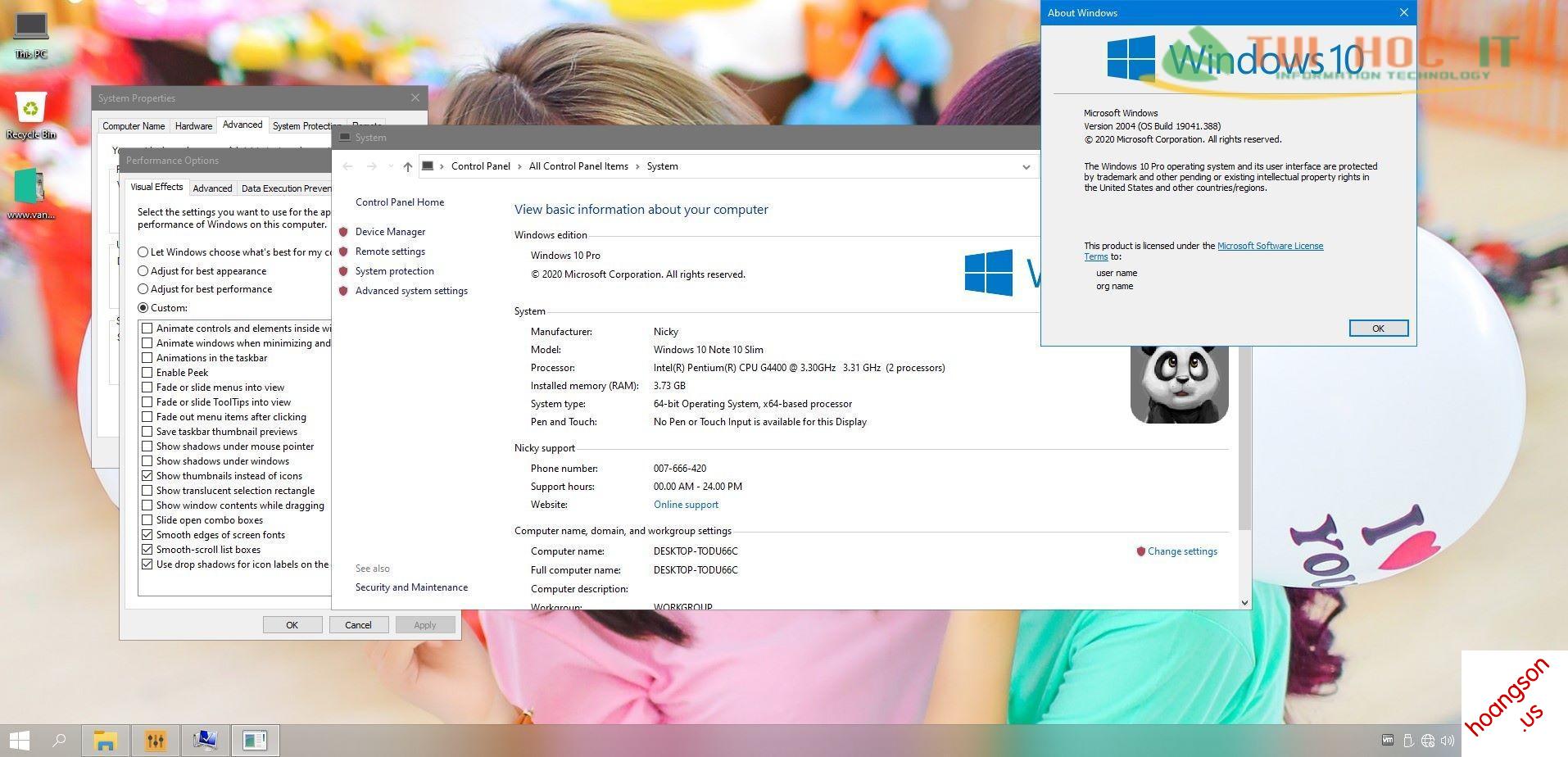Go forward in the System window

[371, 166]
